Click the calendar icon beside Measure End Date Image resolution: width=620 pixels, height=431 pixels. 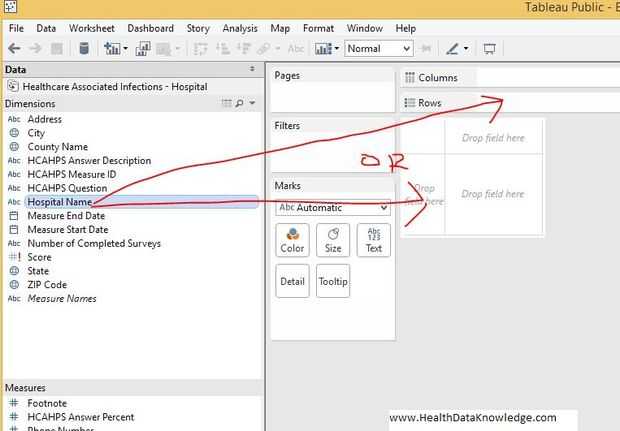coord(14,216)
